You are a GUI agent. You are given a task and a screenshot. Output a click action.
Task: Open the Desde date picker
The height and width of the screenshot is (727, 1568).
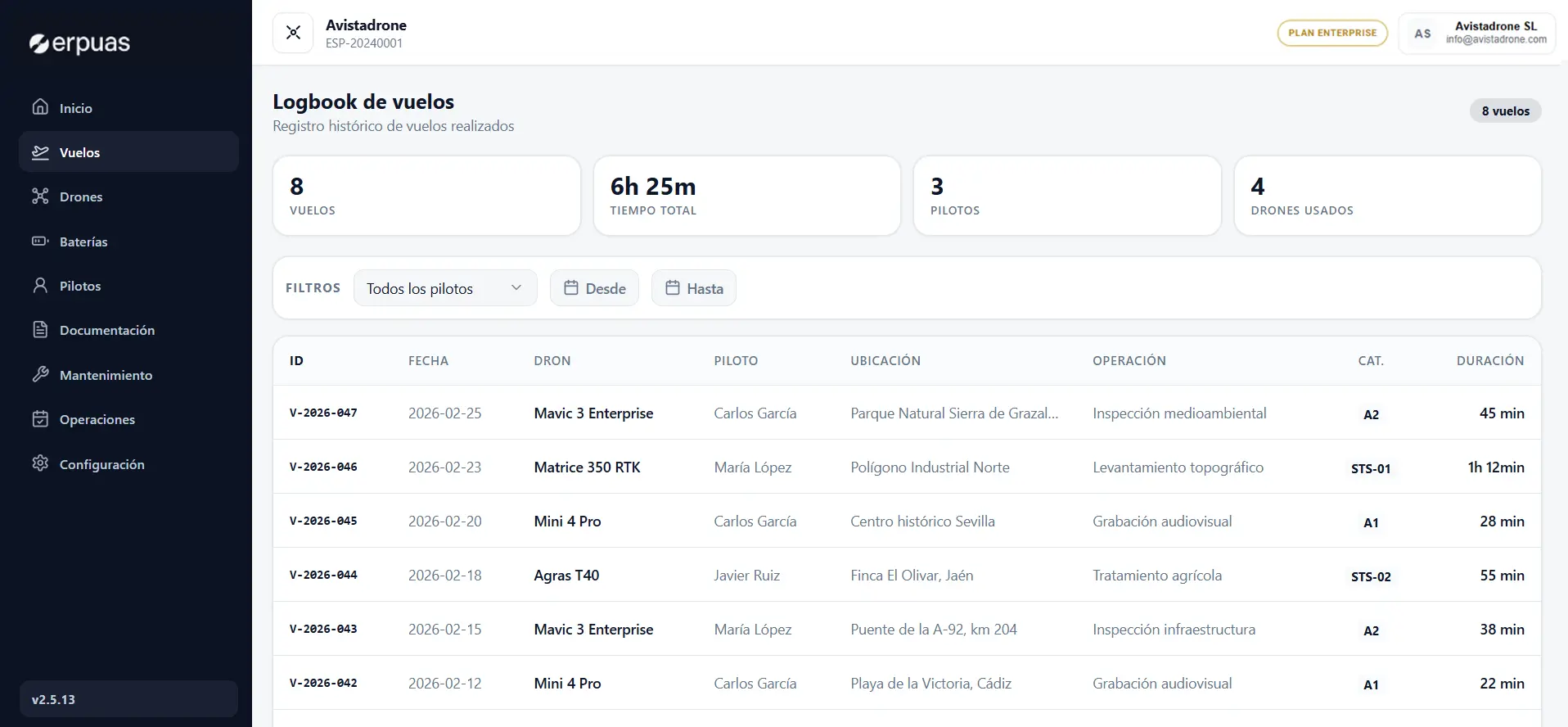594,288
